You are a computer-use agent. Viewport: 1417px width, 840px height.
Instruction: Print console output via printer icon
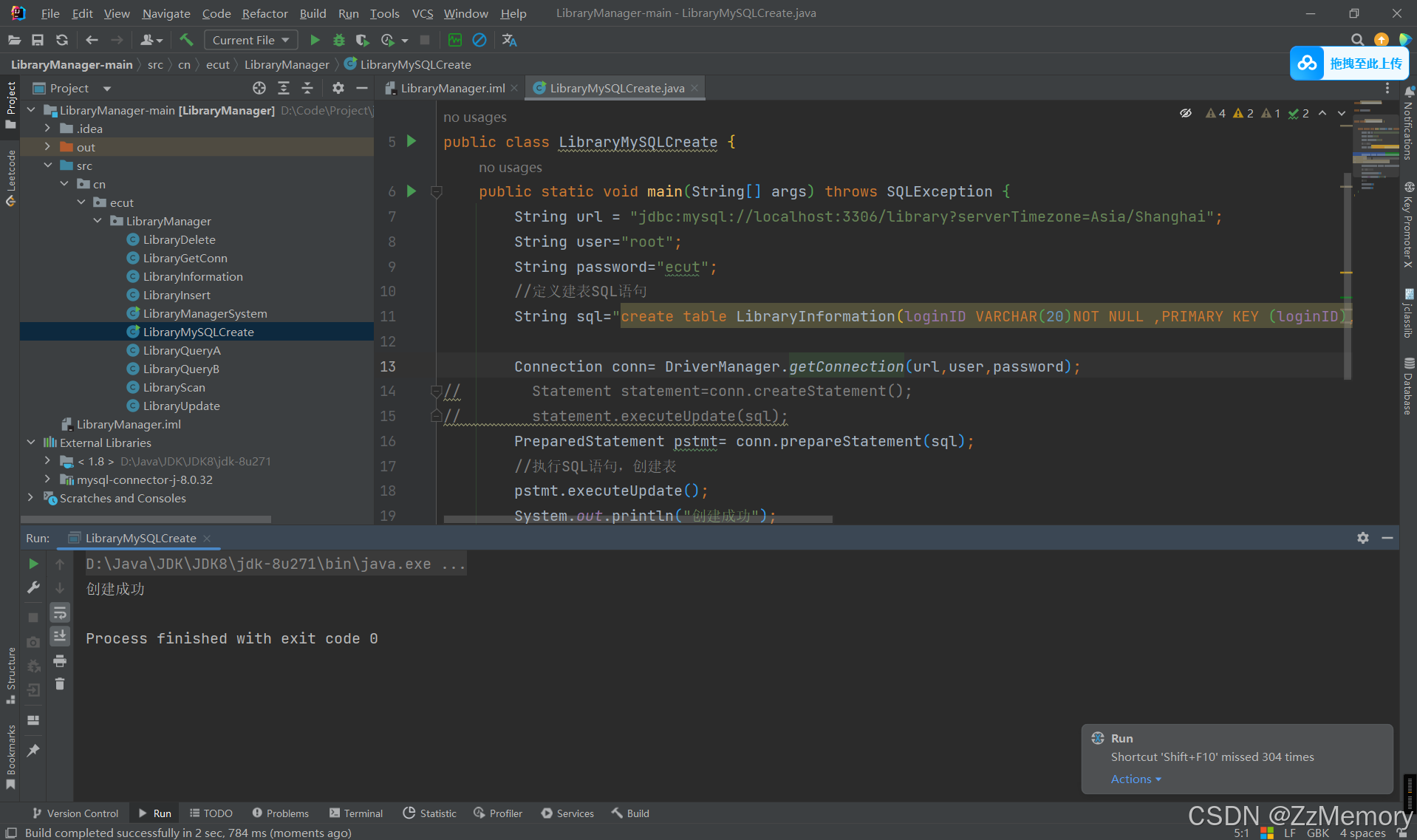click(60, 660)
